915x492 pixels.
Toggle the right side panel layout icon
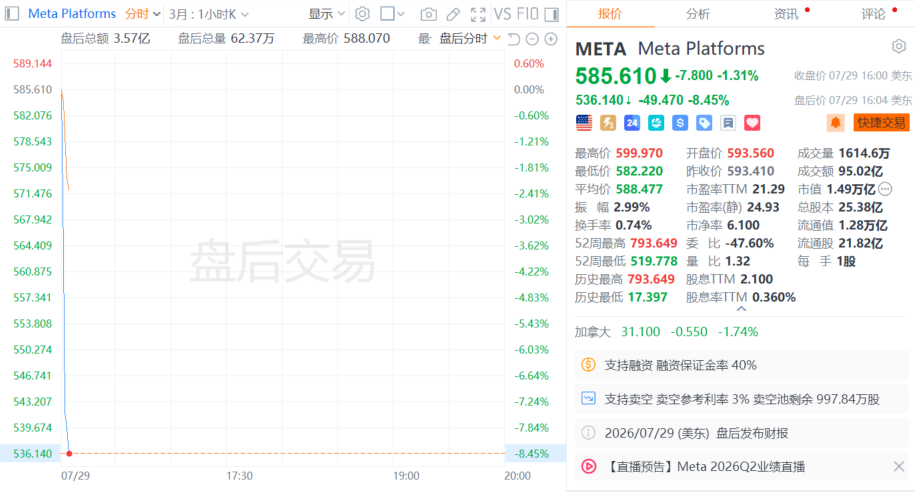point(551,14)
